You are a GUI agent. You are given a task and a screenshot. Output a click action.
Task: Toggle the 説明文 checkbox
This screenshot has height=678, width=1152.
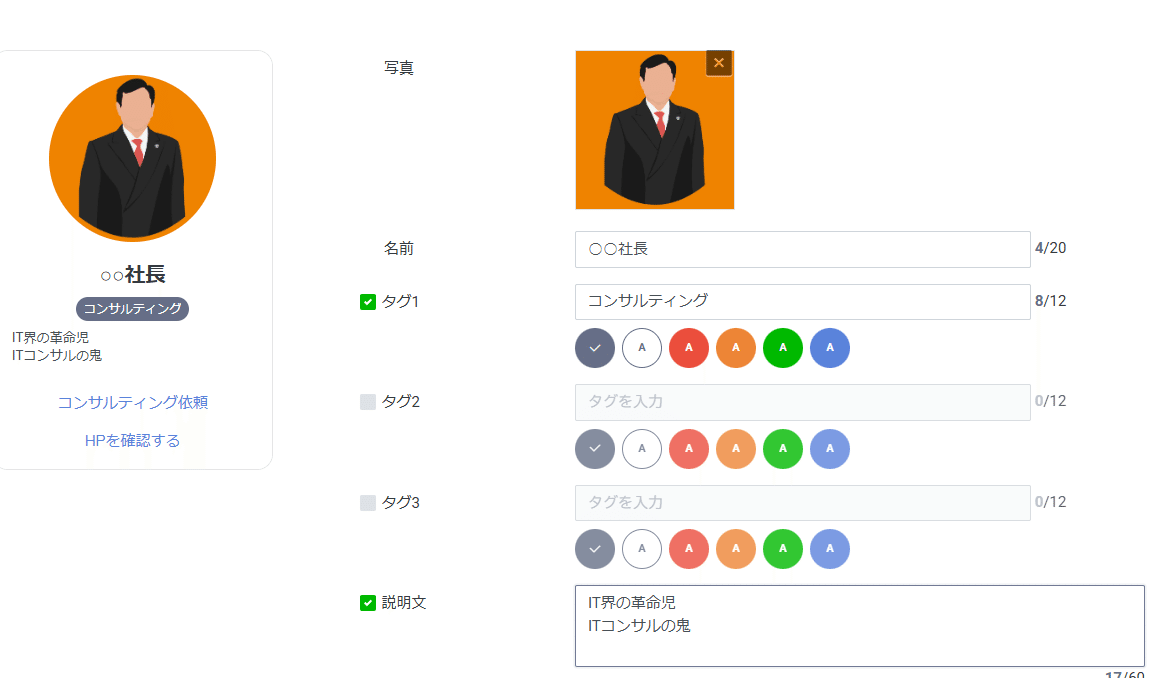pyautogui.click(x=368, y=603)
